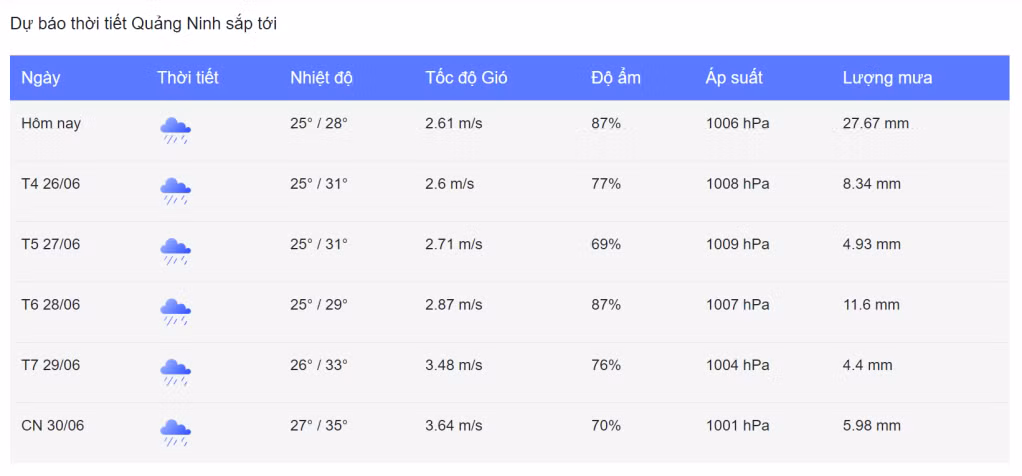
Task: Click rainfall 8.34 mm
Action: [872, 184]
